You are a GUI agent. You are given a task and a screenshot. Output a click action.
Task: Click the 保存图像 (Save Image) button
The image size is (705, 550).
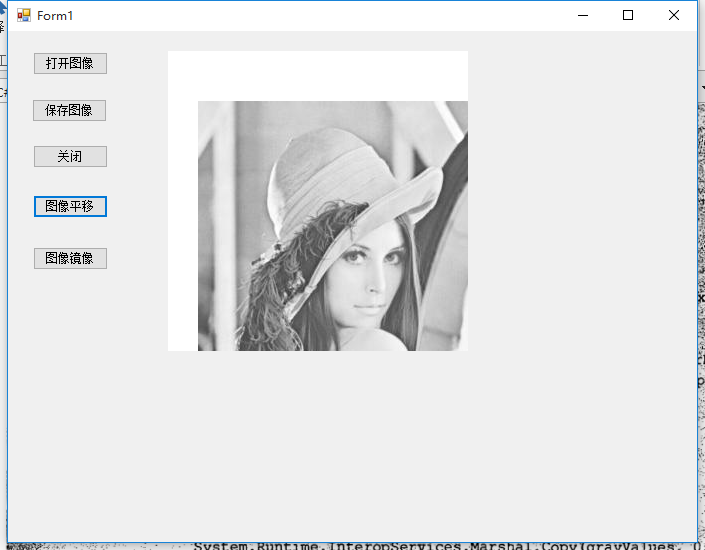pos(69,110)
